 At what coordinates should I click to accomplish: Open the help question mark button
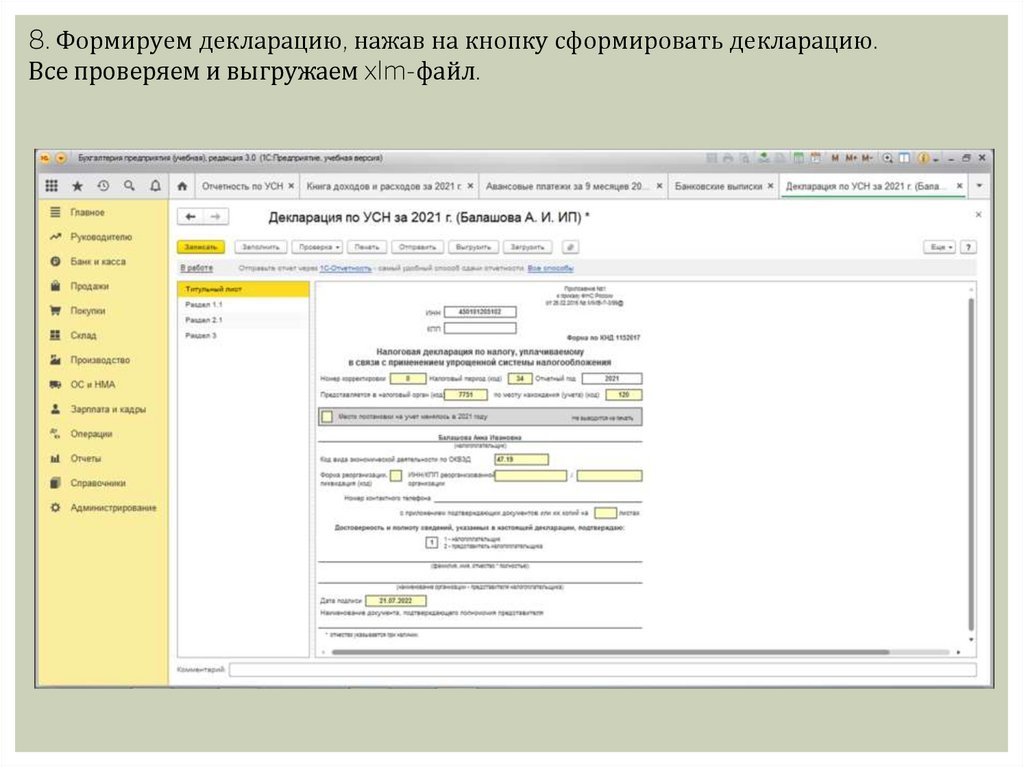968,246
